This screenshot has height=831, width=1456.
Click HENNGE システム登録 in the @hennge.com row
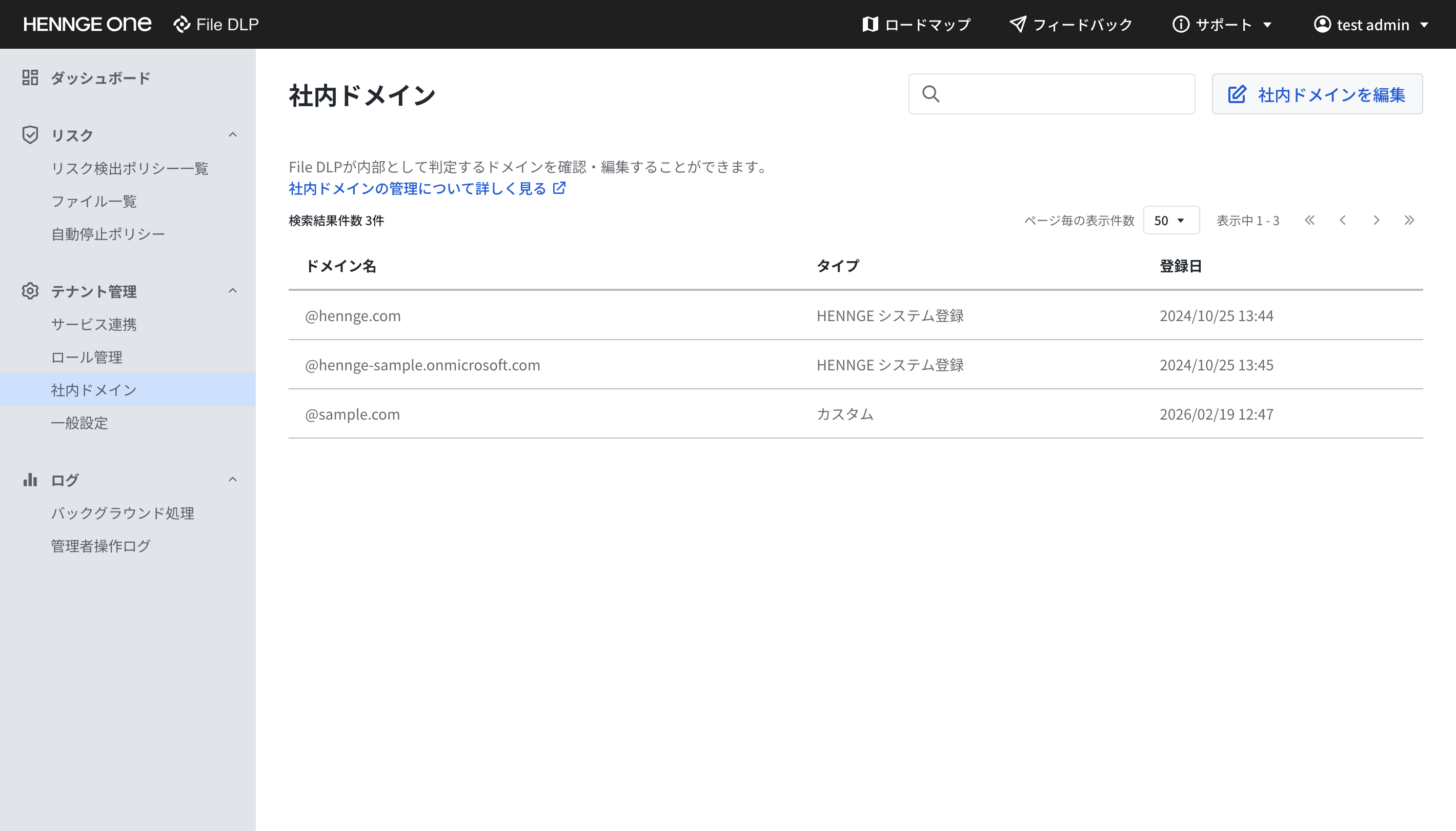890,315
